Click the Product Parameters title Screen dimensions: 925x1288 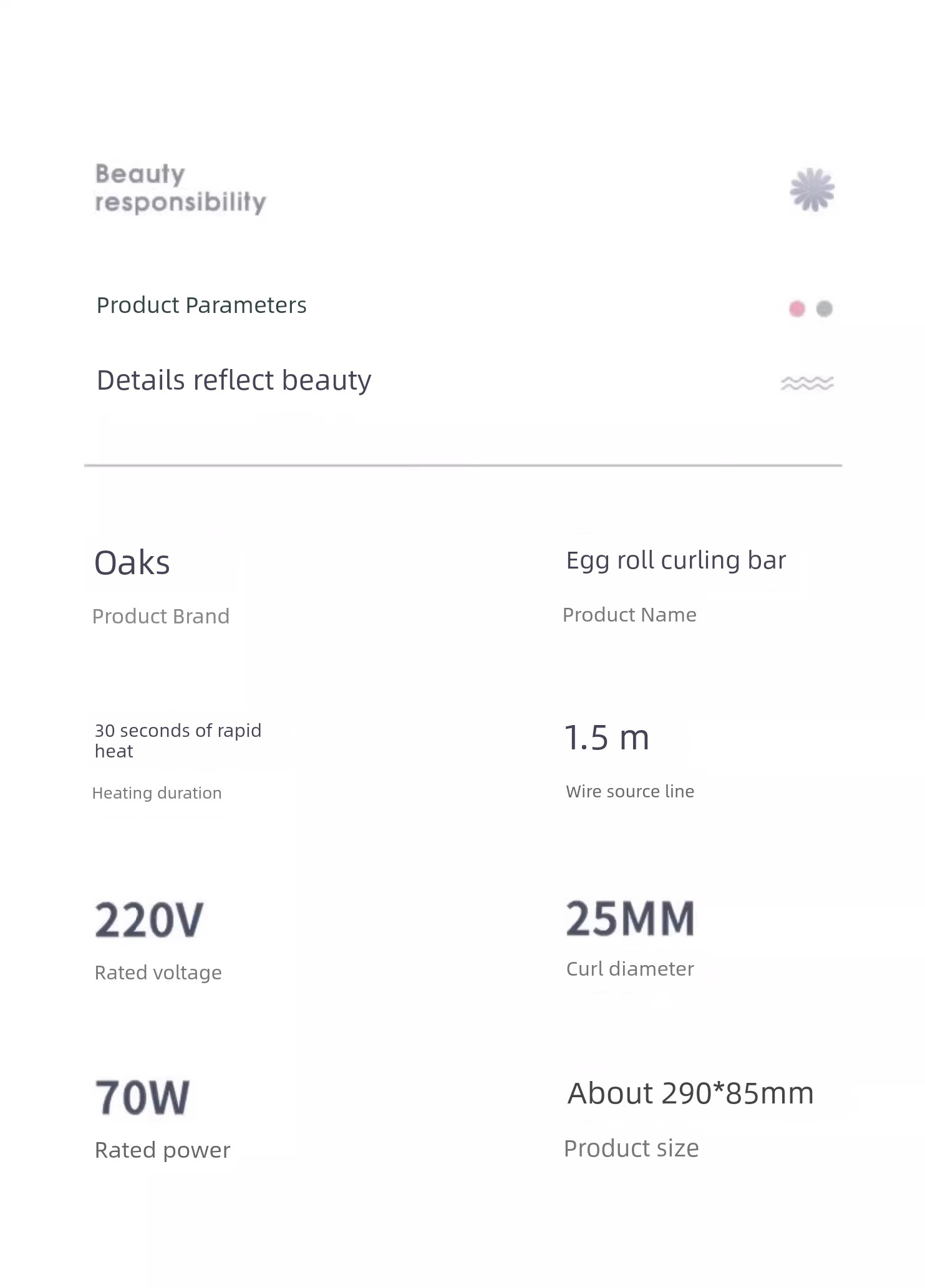click(x=201, y=305)
